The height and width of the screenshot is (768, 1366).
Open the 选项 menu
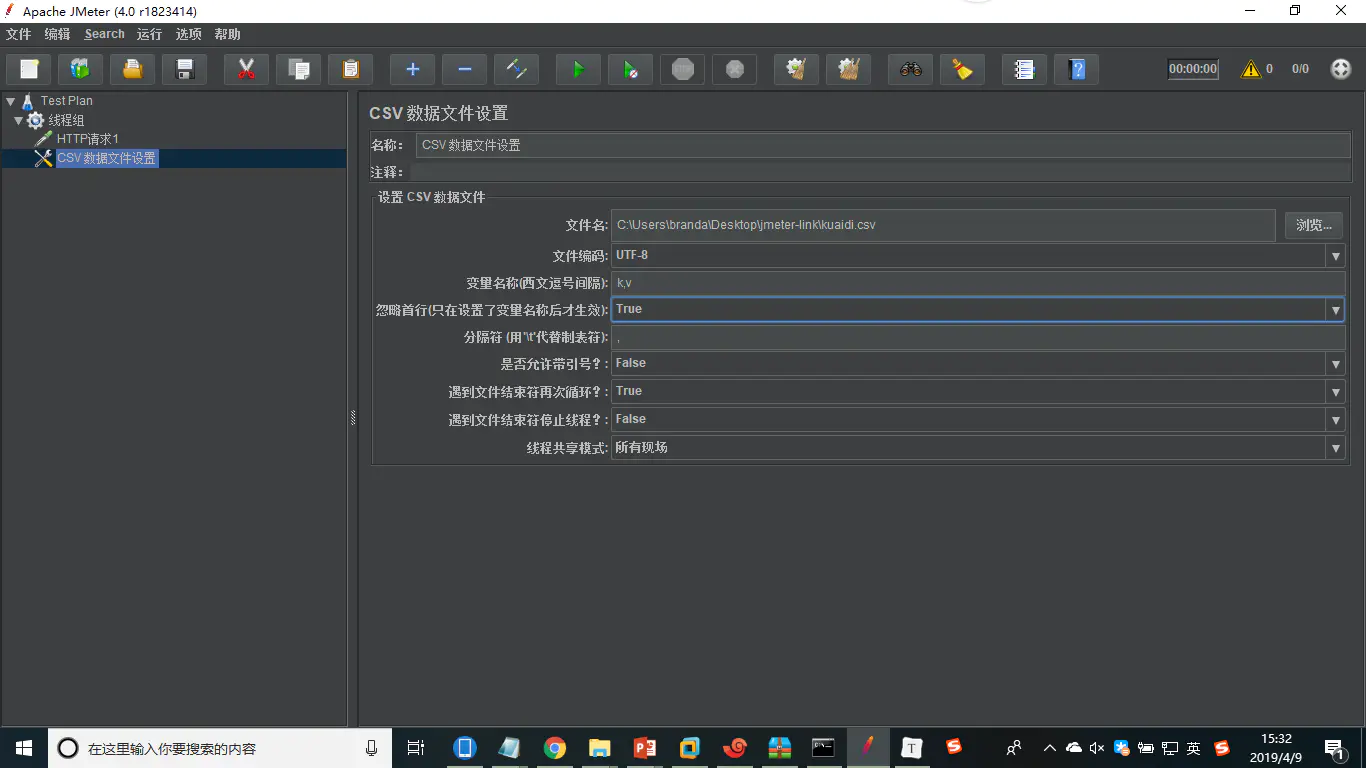pyautogui.click(x=188, y=34)
